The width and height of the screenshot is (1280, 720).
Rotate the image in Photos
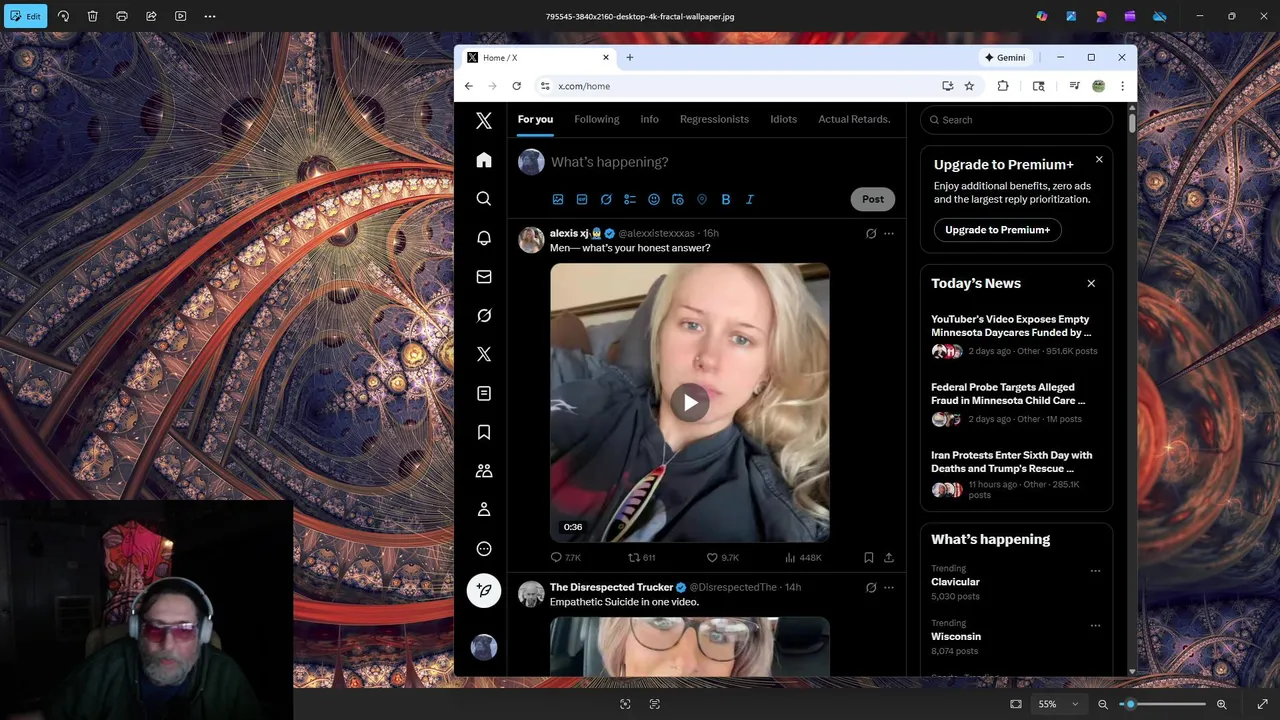pos(63,16)
